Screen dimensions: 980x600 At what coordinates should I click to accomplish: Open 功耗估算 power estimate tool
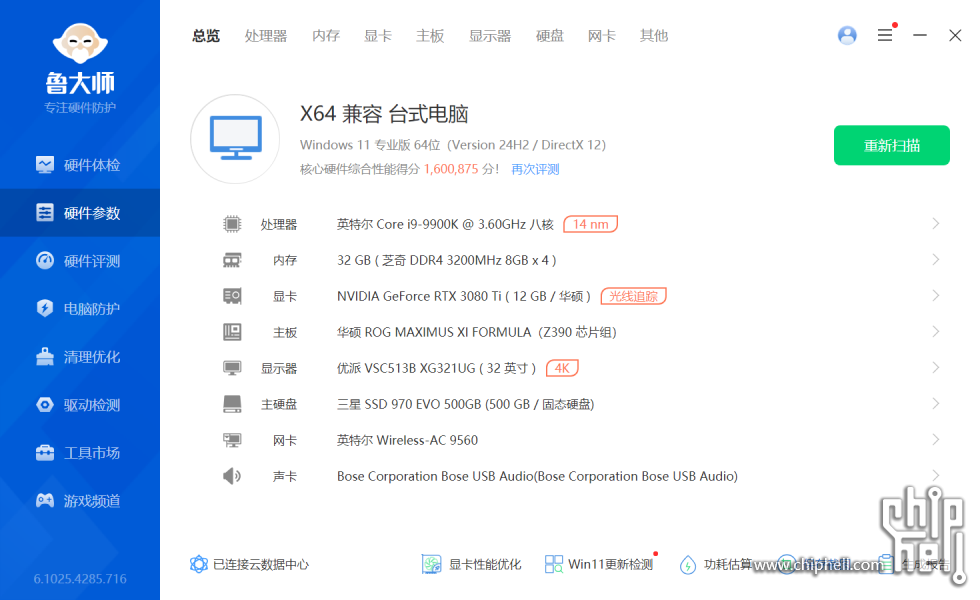pyautogui.click(x=716, y=564)
